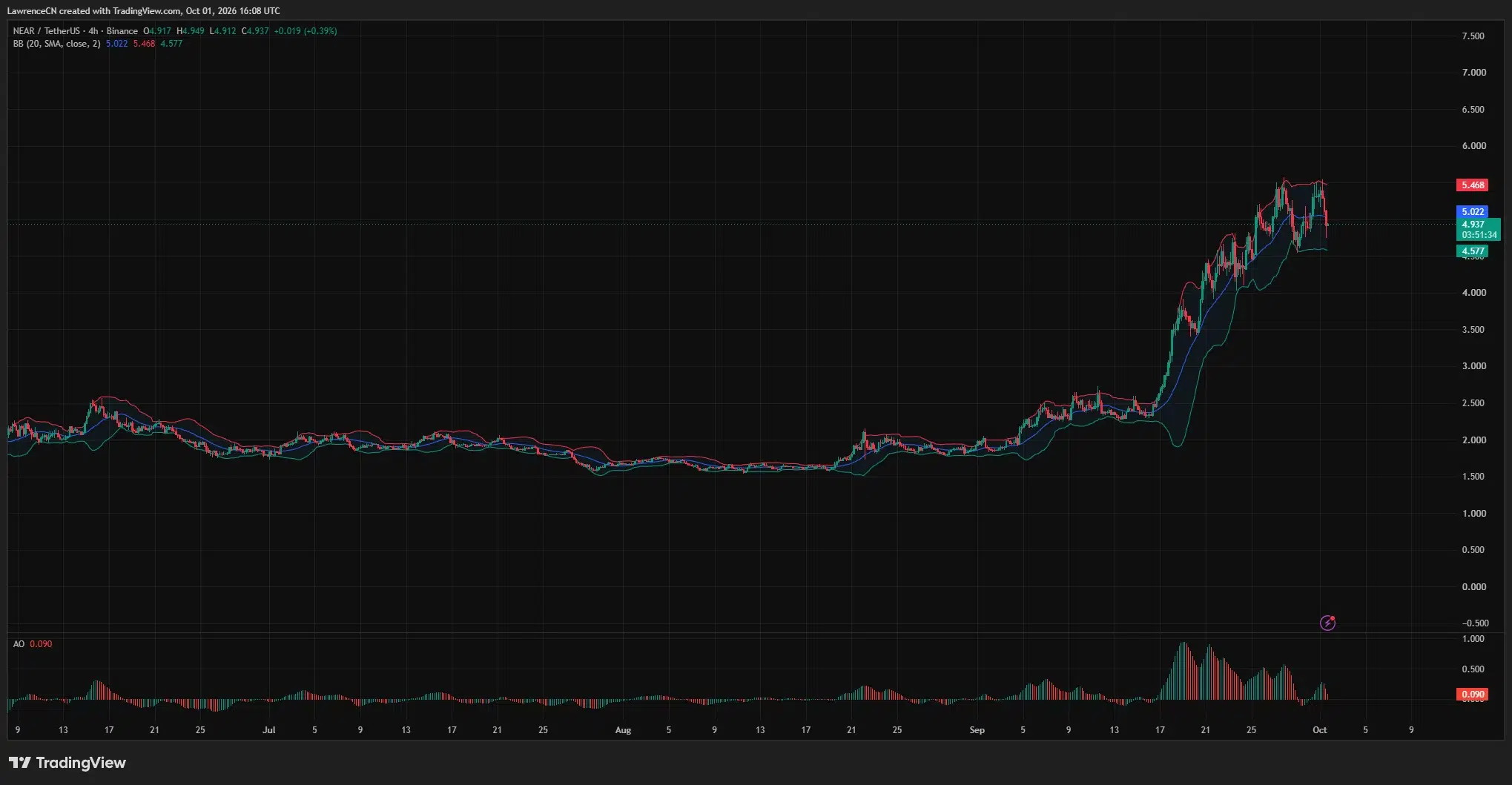Viewport: 1512px width, 785px height.
Task: Click the red 5.468 value in BB legend
Action: [144, 44]
